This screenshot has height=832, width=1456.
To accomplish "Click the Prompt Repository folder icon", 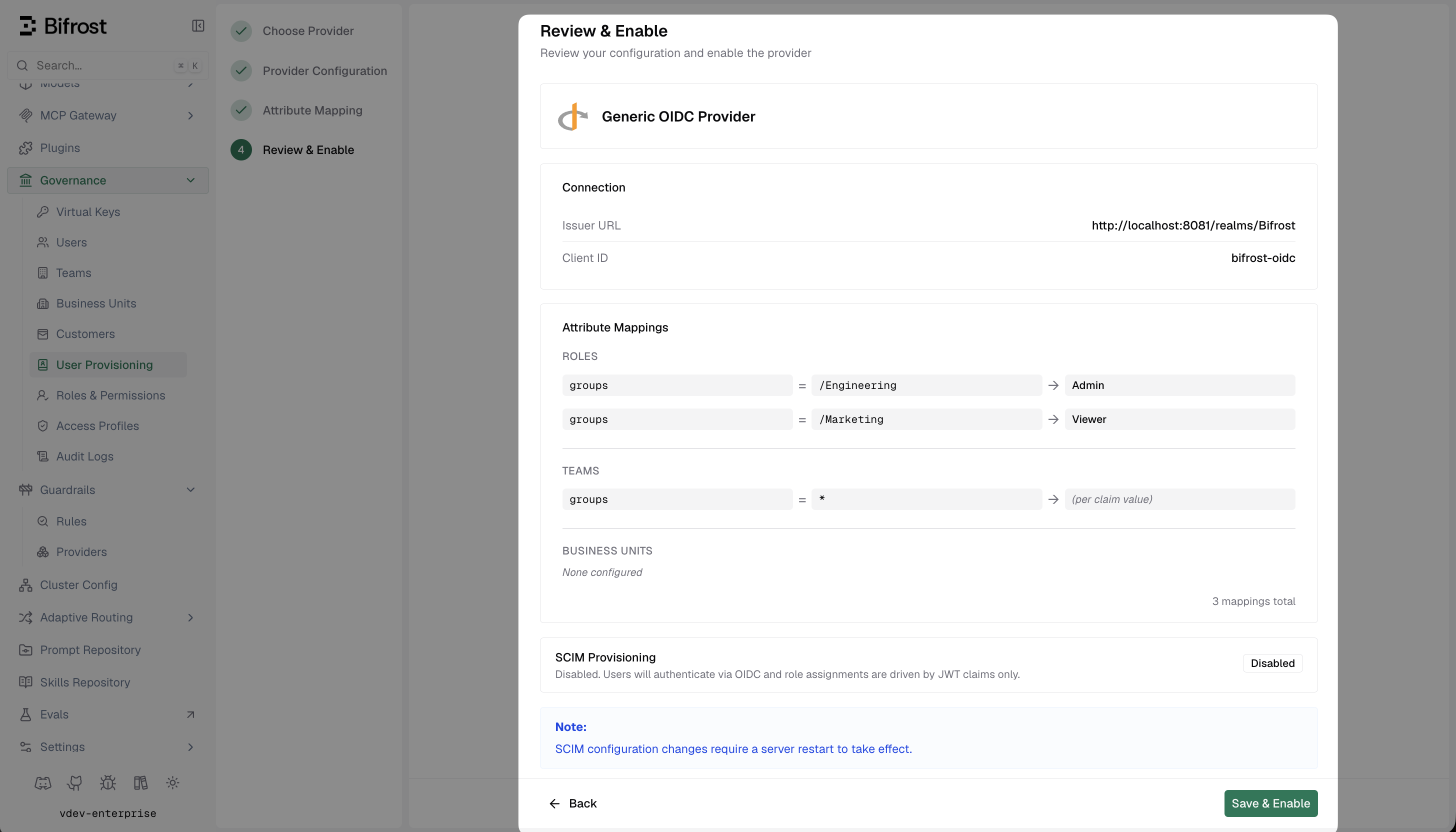I will click(x=25, y=649).
